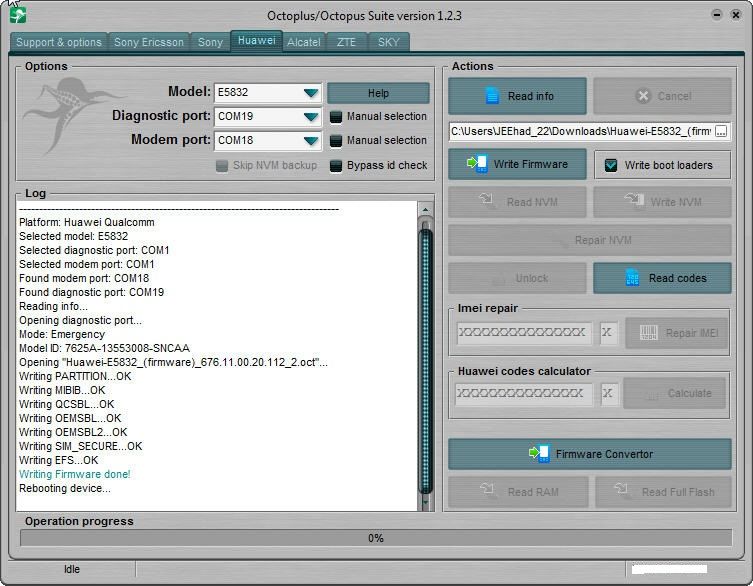Click the Read info document icon
Image resolution: width=753 pixels, height=586 pixels.
point(492,96)
